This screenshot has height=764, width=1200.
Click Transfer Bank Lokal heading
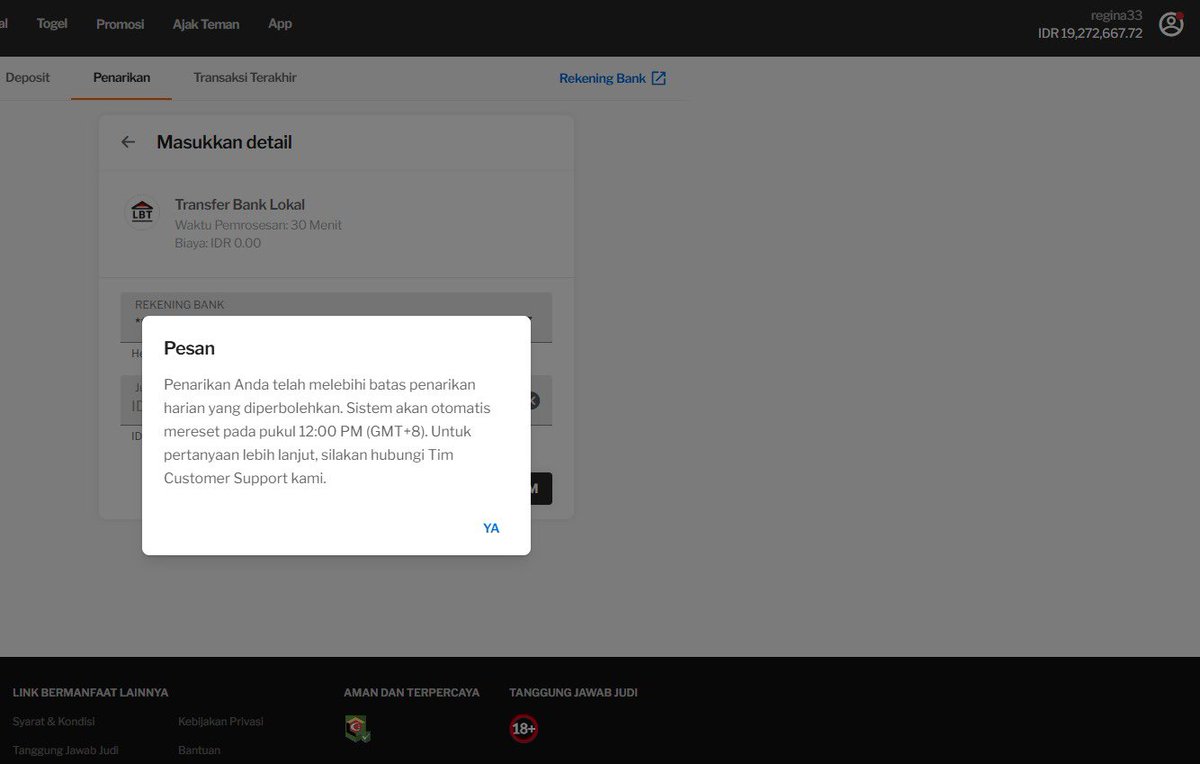coord(240,204)
